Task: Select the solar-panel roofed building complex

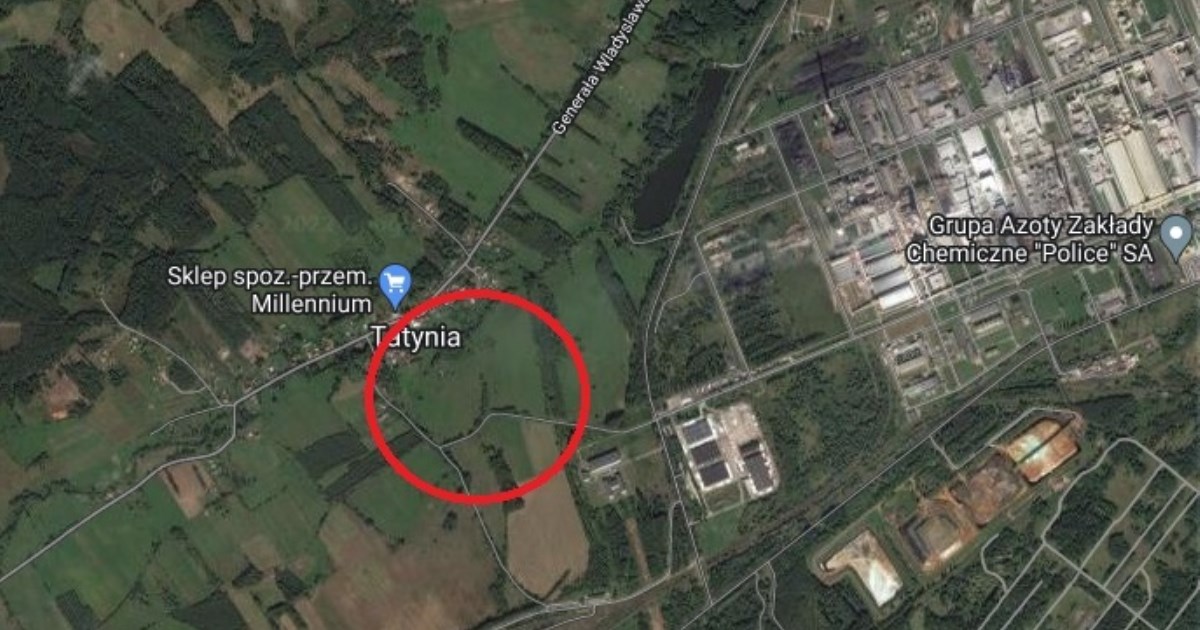Action: pos(725,453)
